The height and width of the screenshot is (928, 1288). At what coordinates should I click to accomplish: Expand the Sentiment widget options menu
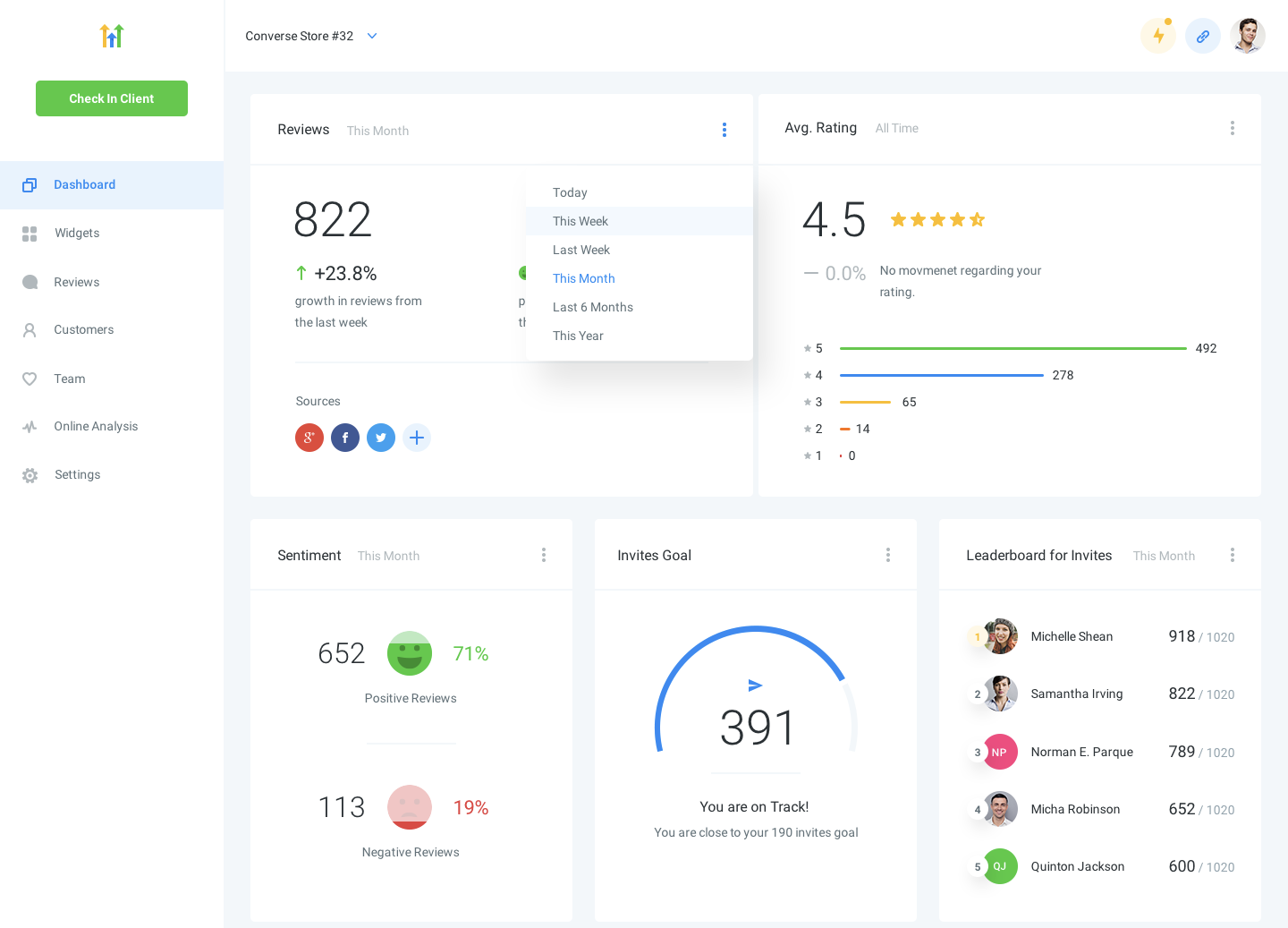[544, 555]
